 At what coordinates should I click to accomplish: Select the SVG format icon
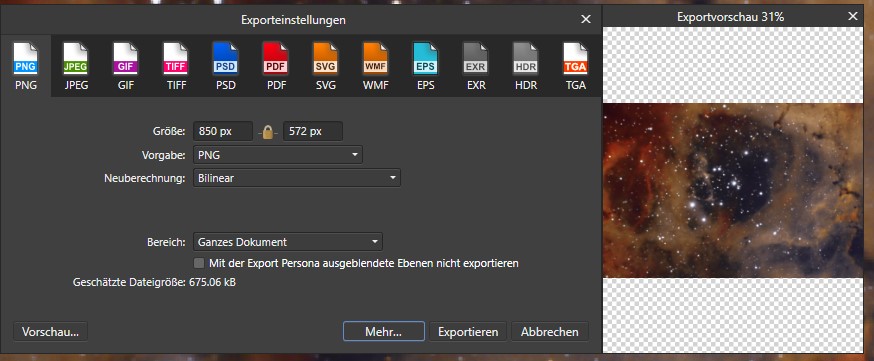[326, 67]
